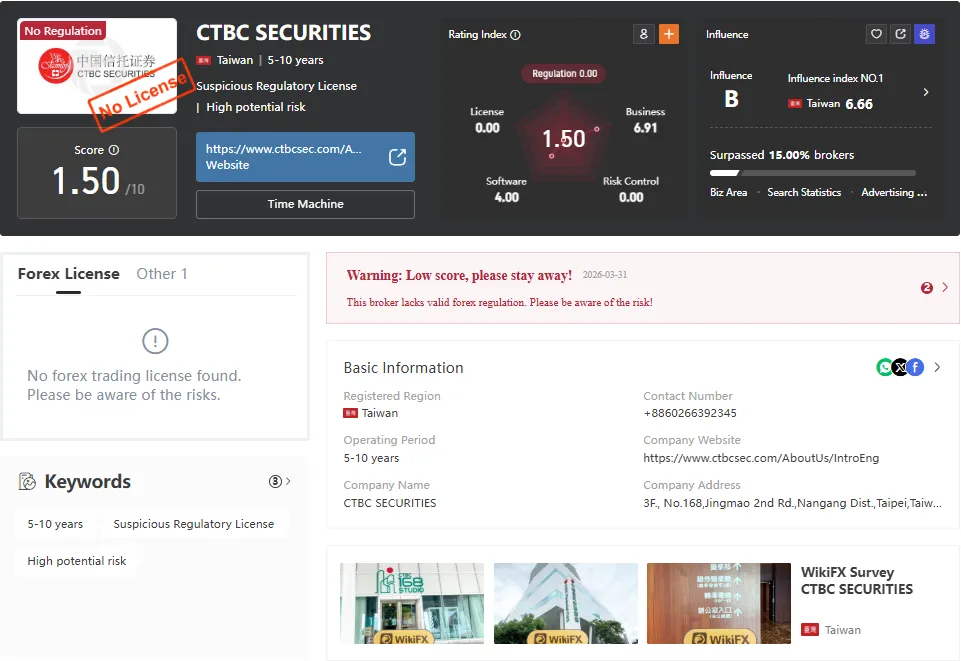The height and width of the screenshot is (661, 961).
Task: Click the Company Address text
Action: click(792, 503)
